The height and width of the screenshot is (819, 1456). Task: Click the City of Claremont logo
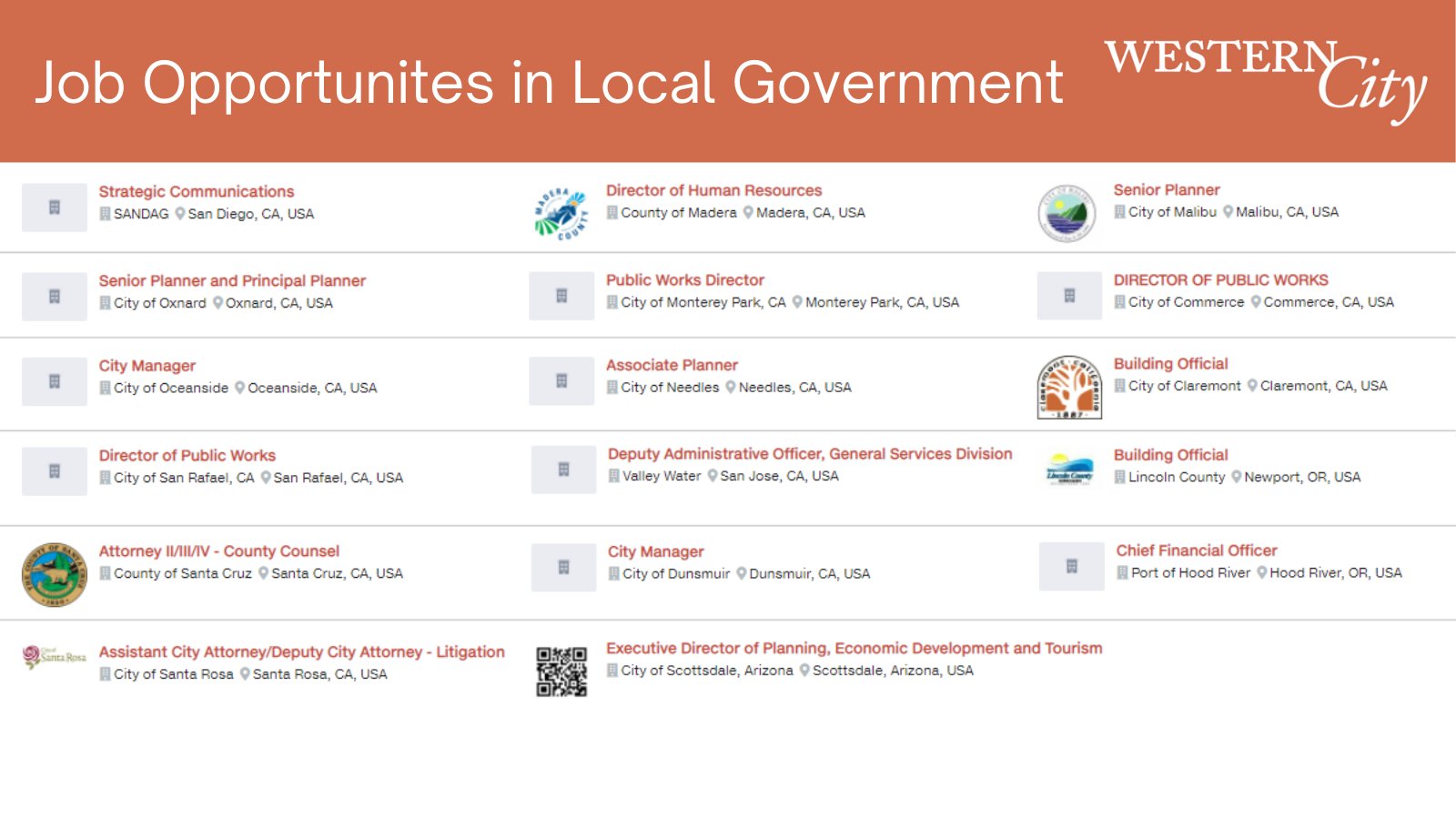coord(1069,387)
